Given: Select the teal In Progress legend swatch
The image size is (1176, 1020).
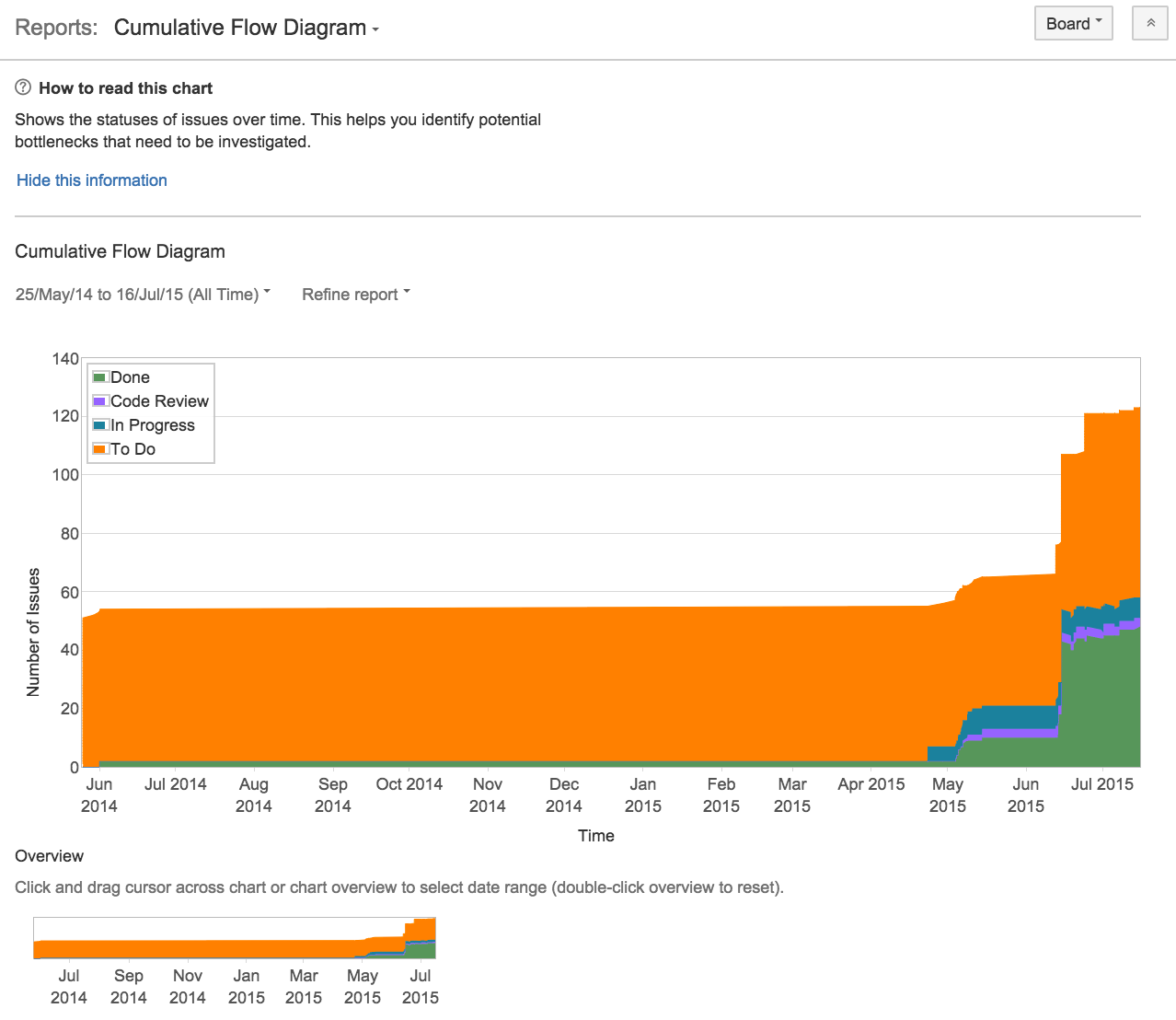Looking at the screenshot, I should (x=99, y=424).
